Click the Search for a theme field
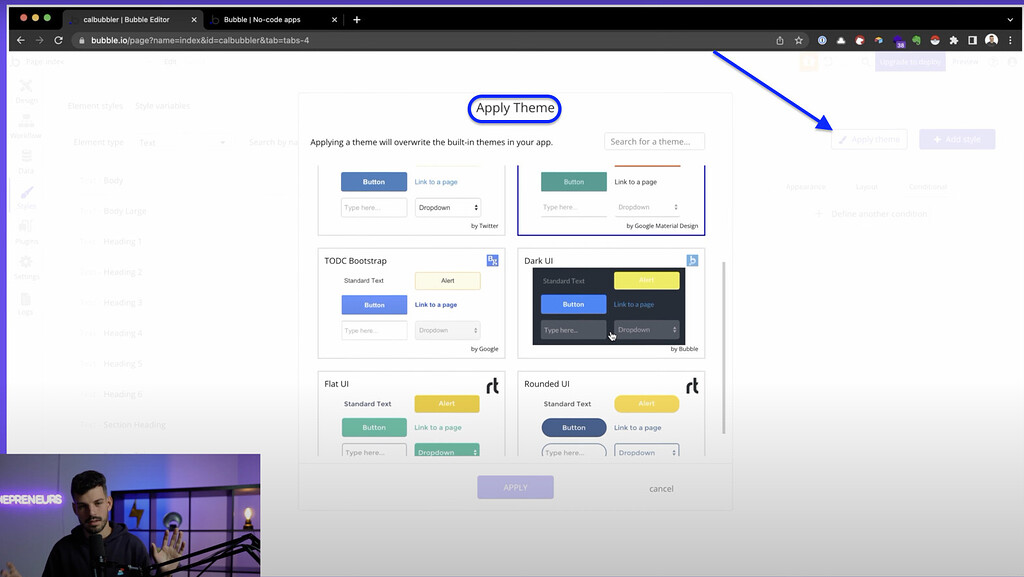The height and width of the screenshot is (577, 1024). (x=654, y=141)
